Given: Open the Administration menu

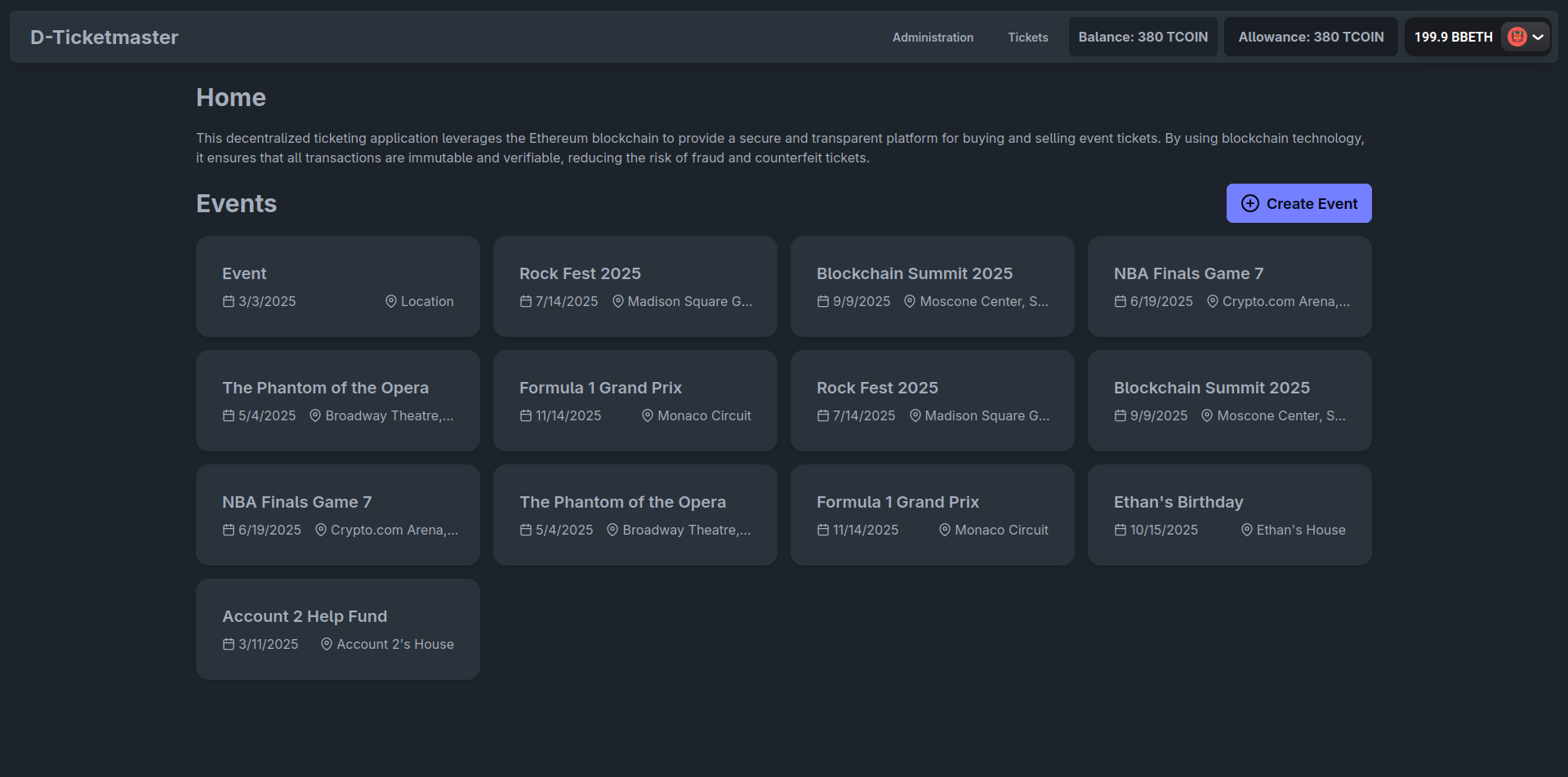Looking at the screenshot, I should coord(932,38).
